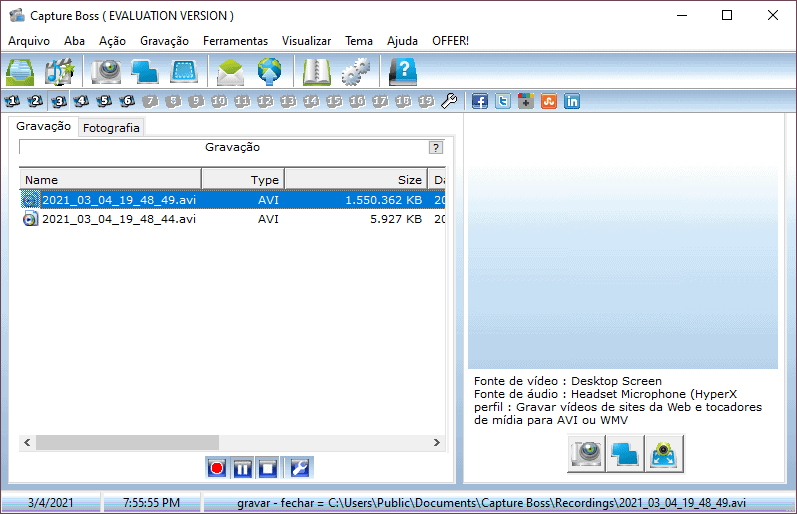Image resolution: width=797 pixels, height=514 pixels.
Task: Click the media clapperboard music icon
Action: pyautogui.click(x=59, y=71)
